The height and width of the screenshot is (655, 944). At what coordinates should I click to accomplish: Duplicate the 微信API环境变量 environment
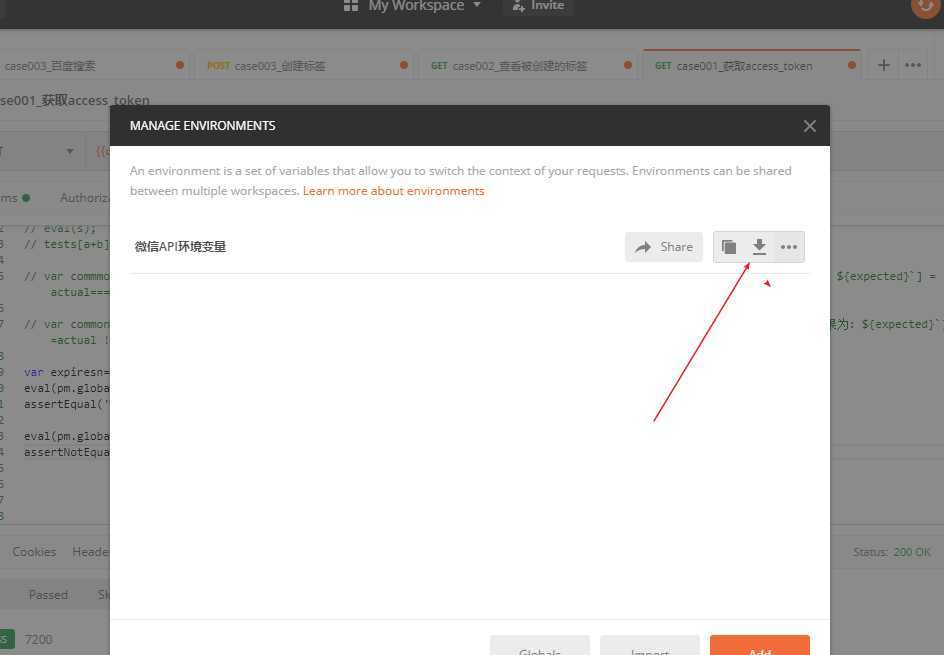click(728, 247)
